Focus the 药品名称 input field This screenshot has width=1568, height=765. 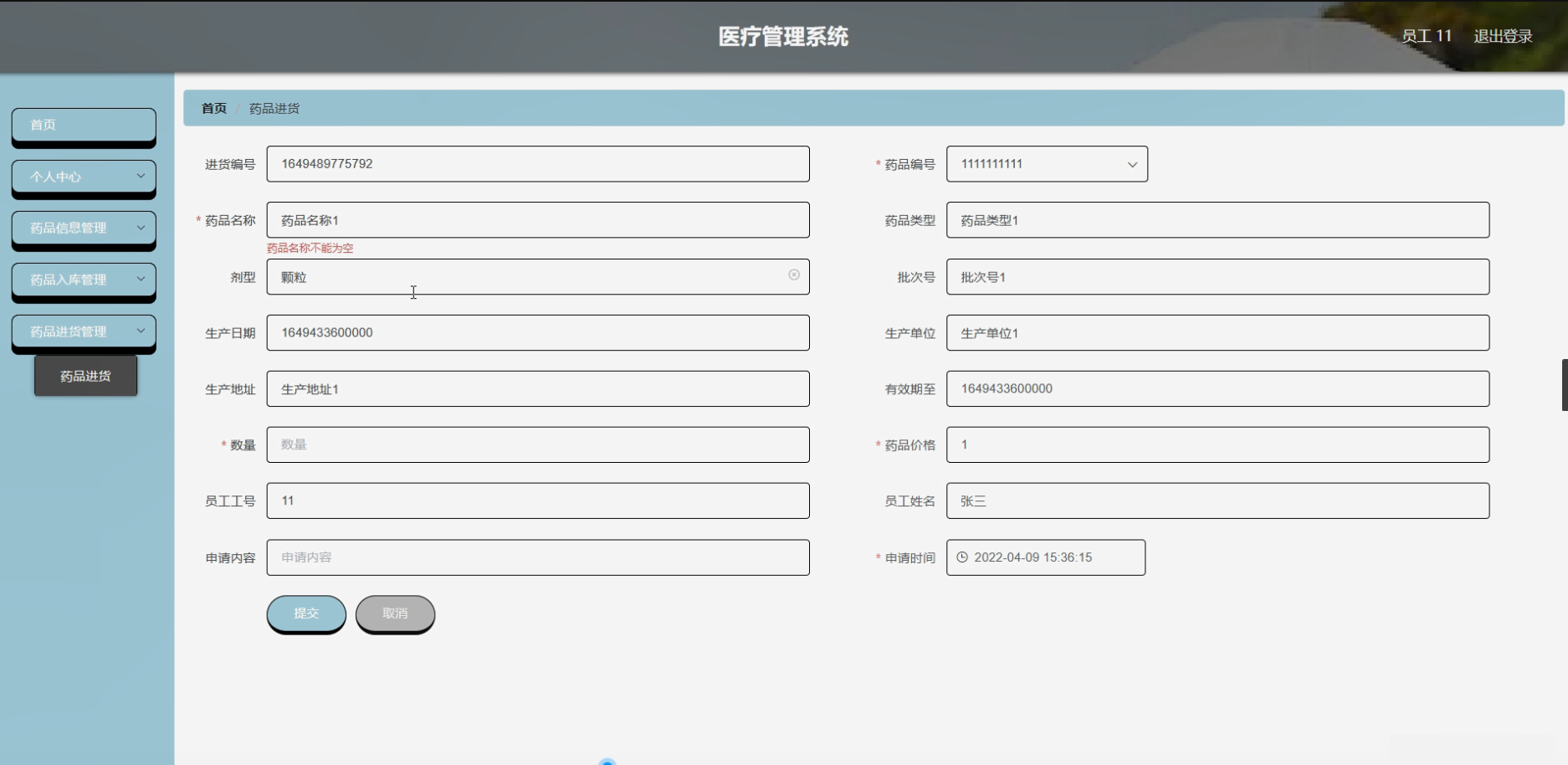click(538, 220)
